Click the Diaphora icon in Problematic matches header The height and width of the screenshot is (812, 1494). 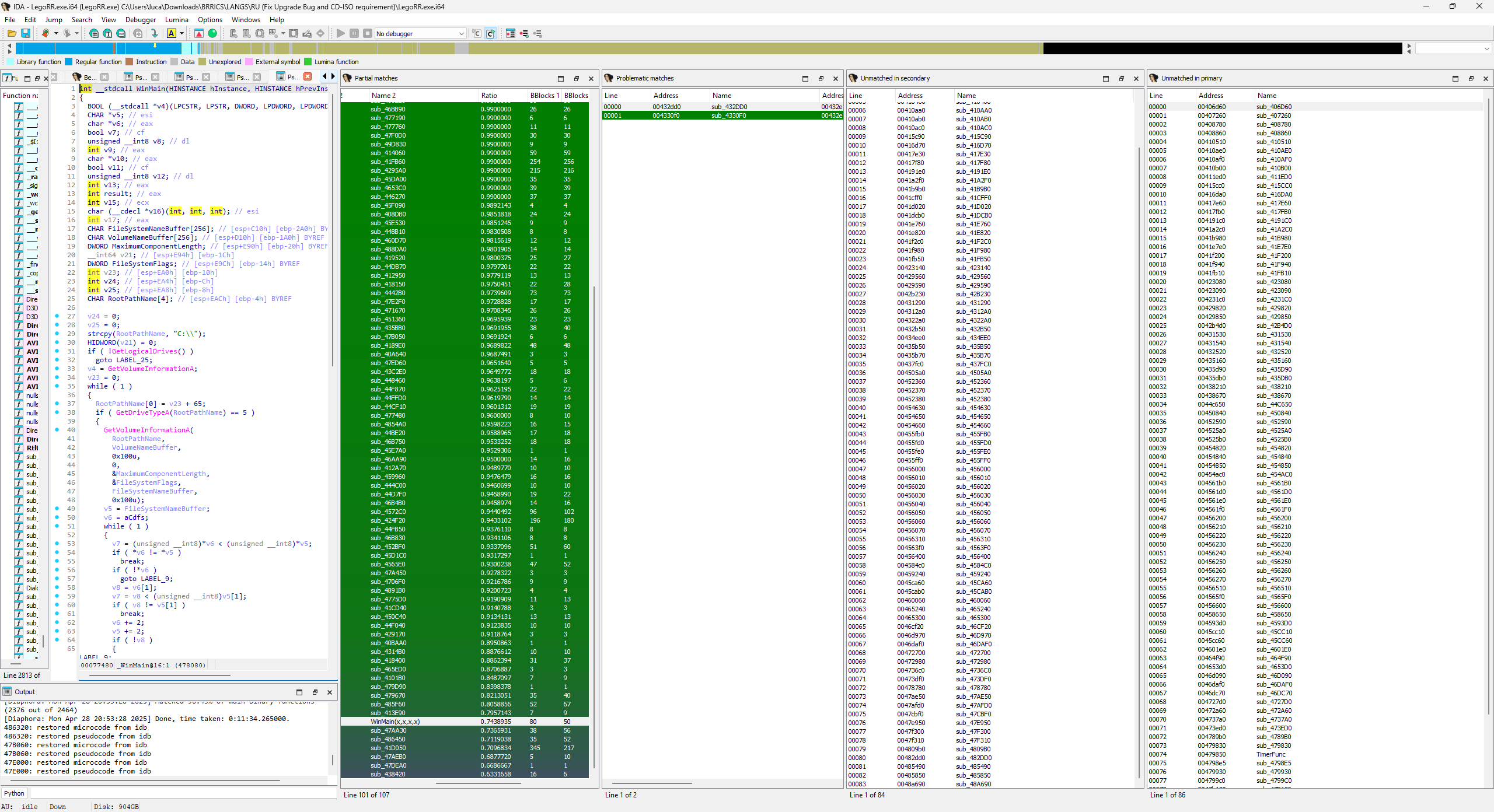click(609, 78)
